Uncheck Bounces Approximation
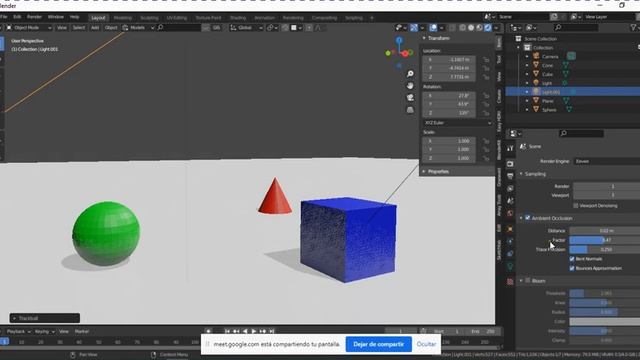 (x=572, y=268)
